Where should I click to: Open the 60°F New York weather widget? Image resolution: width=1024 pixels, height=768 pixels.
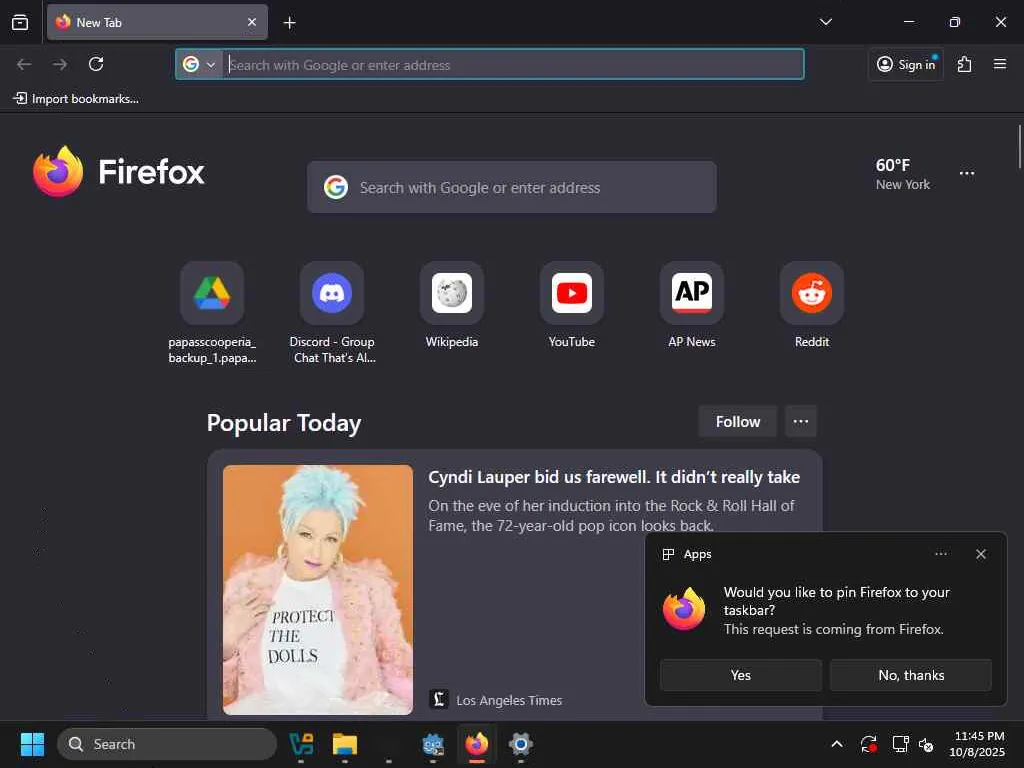(x=903, y=174)
